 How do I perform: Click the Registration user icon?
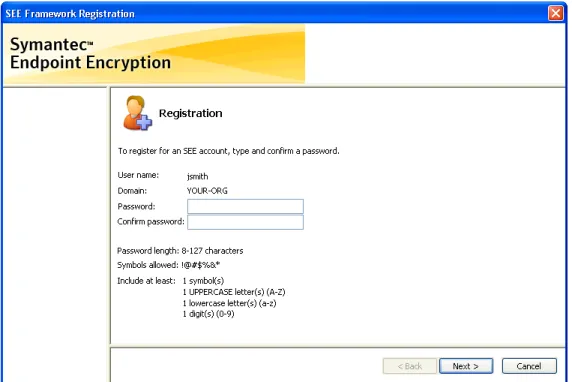click(137, 113)
